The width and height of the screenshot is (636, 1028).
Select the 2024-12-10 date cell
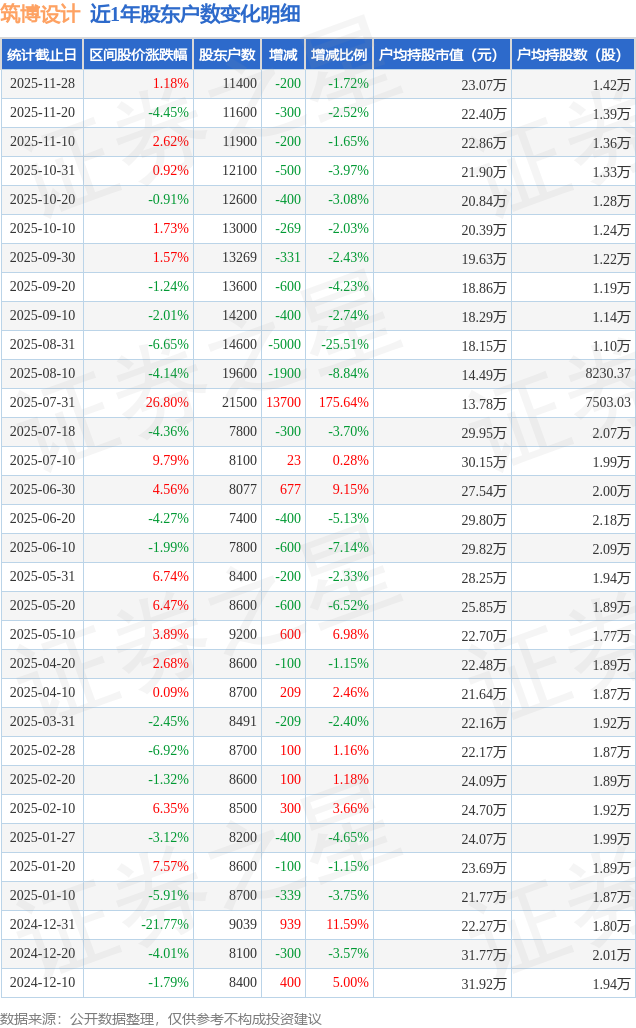point(42,983)
